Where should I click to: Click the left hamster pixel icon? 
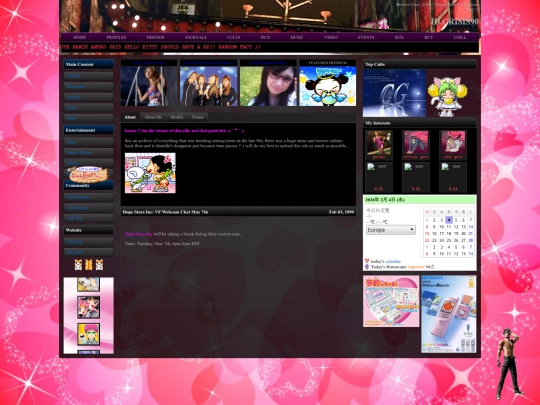pos(78,264)
